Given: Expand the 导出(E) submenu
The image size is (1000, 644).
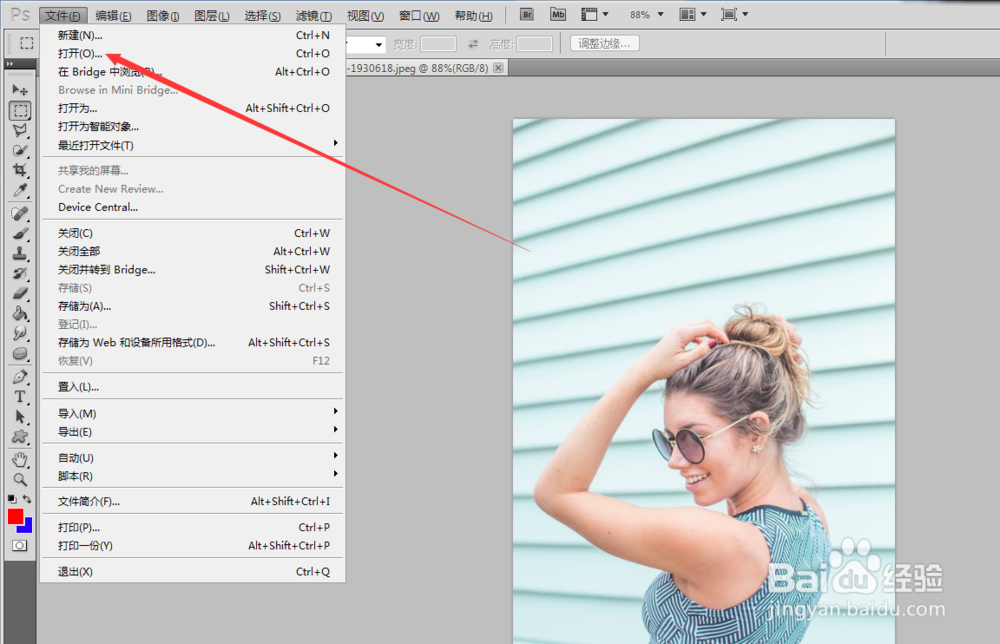Looking at the screenshot, I should [x=193, y=432].
